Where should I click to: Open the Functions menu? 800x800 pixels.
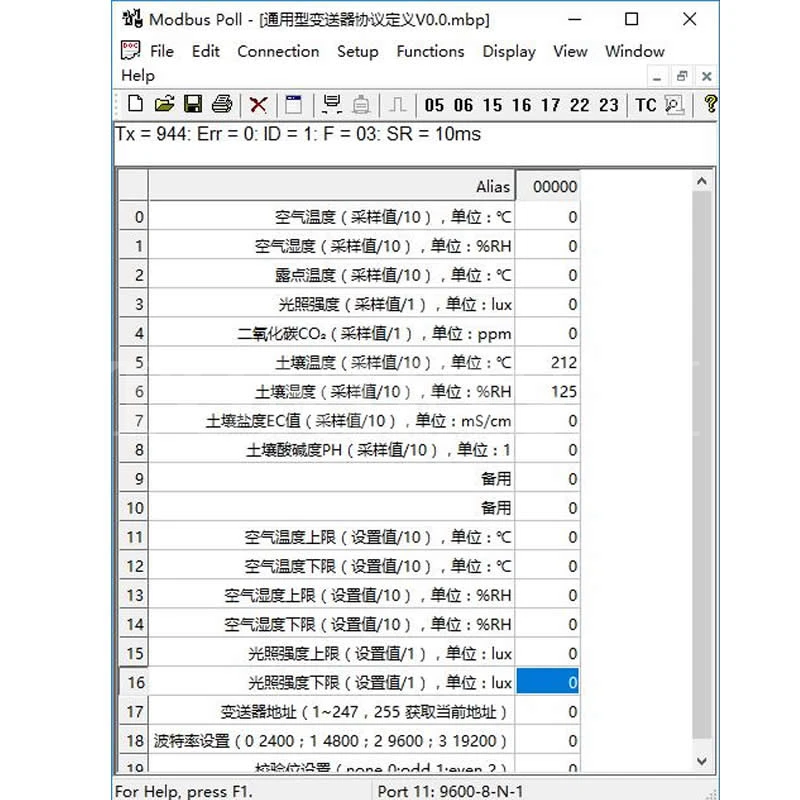pos(430,51)
